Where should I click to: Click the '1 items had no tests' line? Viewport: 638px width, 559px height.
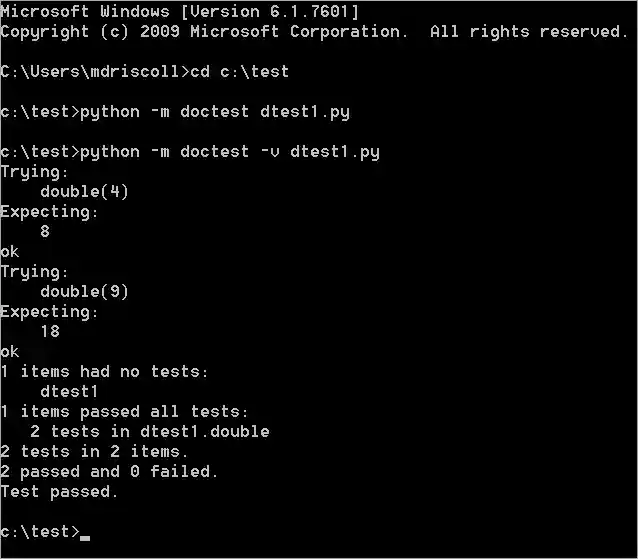click(x=105, y=372)
